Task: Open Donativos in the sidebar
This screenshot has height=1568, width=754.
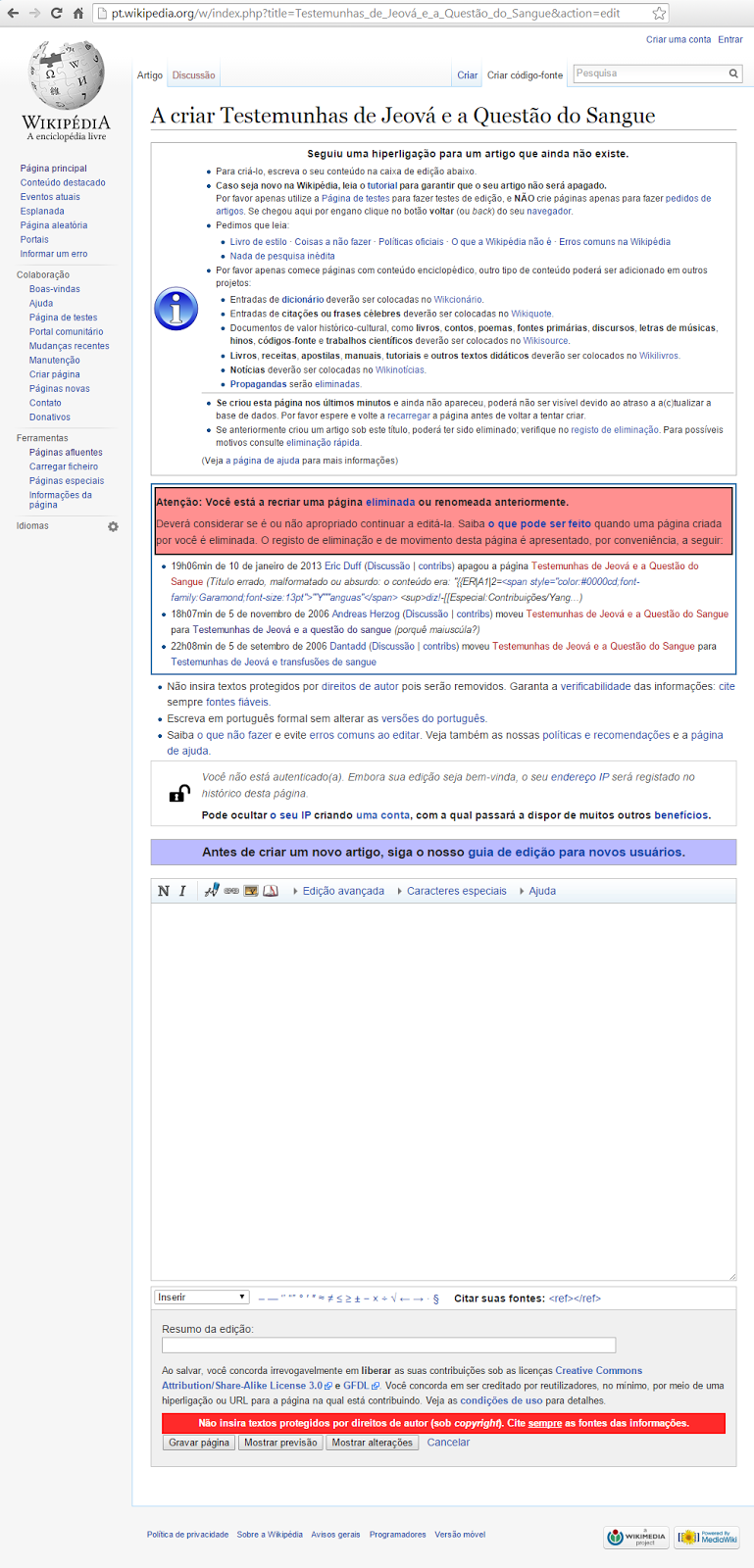Action: click(x=50, y=417)
